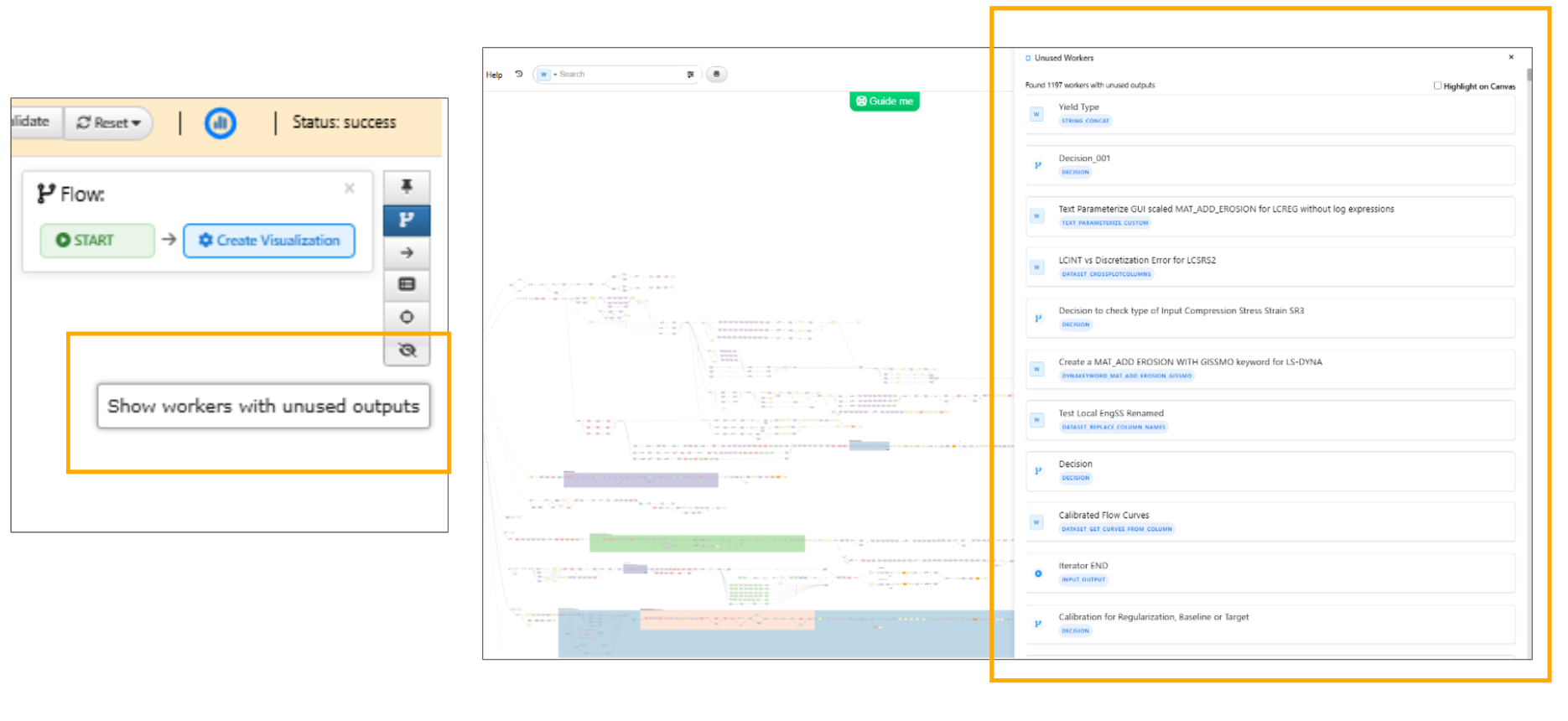Click the circle target icon in side toolbar
Image resolution: width=1568 pixels, height=721 pixels.
[x=407, y=317]
